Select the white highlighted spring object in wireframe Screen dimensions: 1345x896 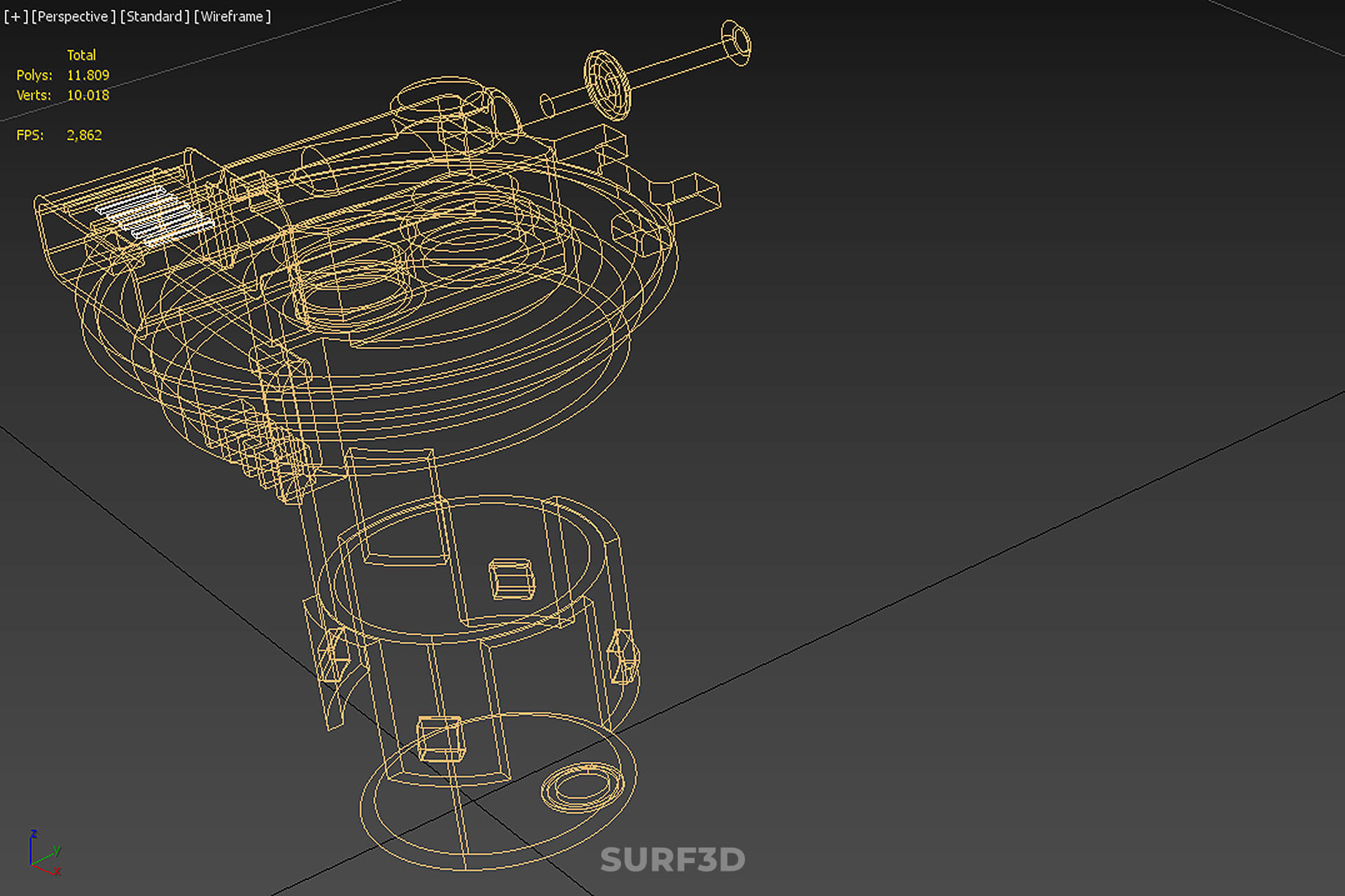point(154,216)
